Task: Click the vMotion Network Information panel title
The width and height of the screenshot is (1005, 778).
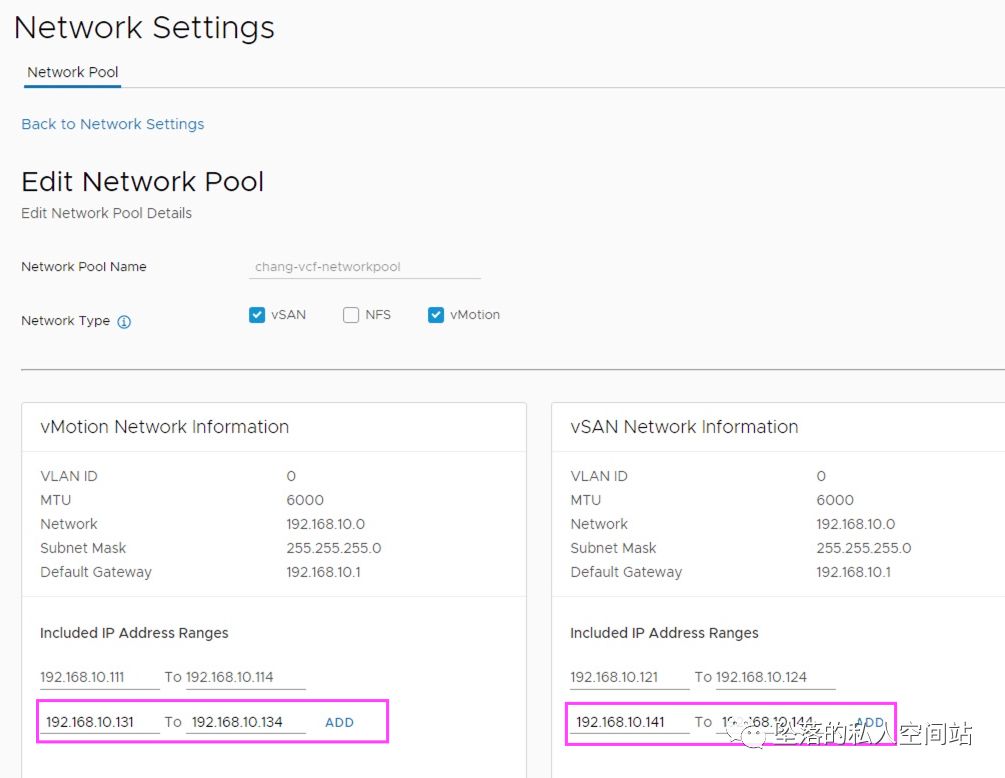Action: [x=164, y=427]
